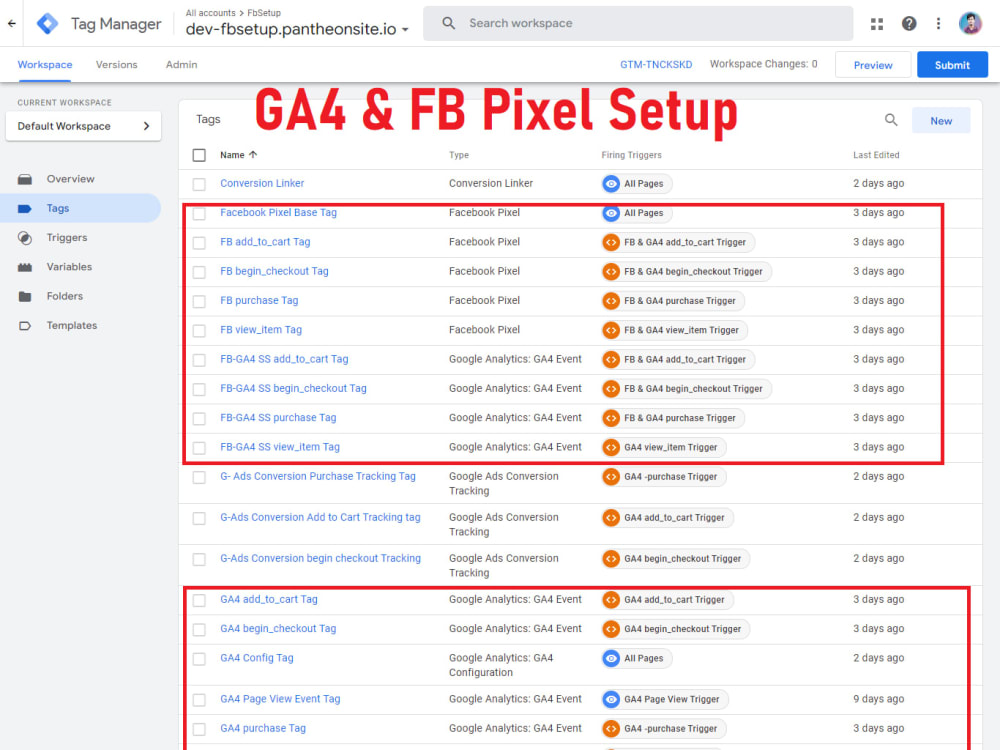Check the select-all checkbox in header
Viewport: 1000px width, 750px height.
click(x=199, y=155)
